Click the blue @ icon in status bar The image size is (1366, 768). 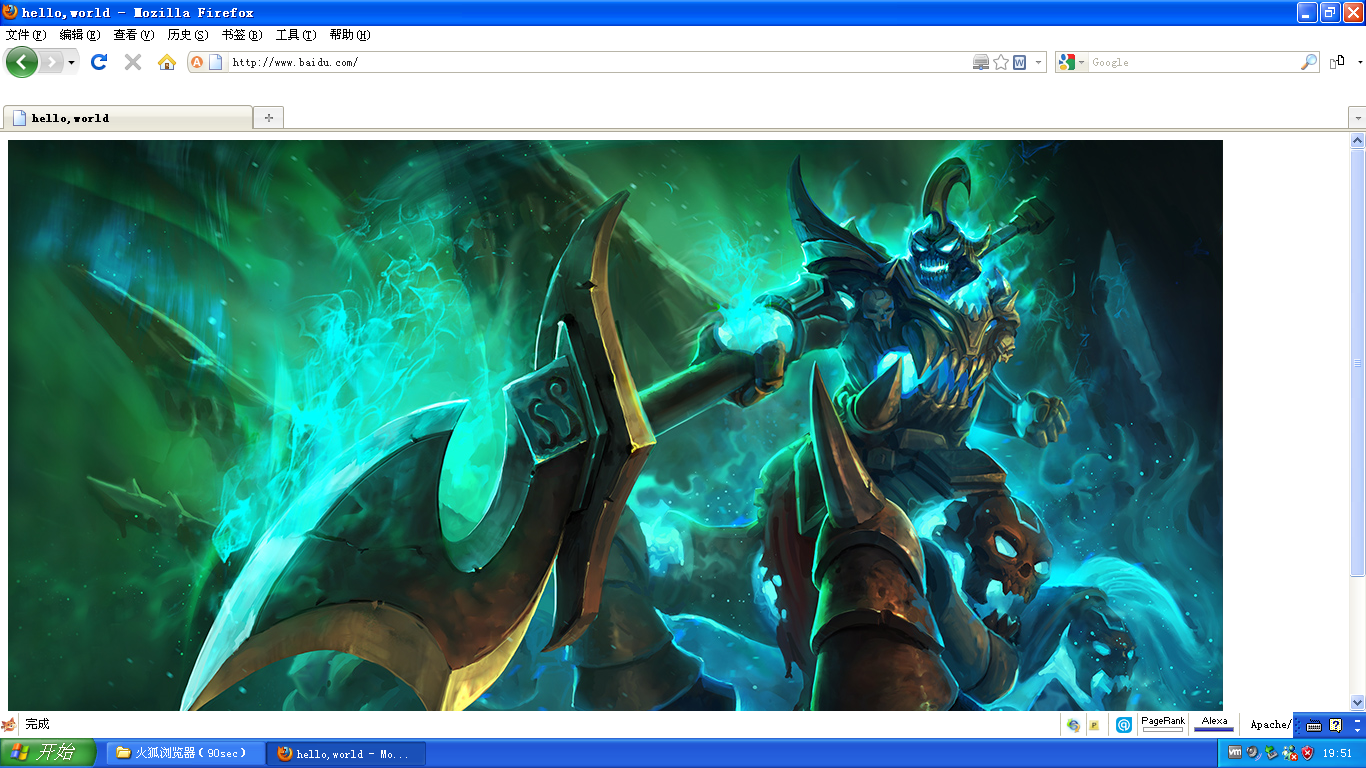(x=1124, y=725)
